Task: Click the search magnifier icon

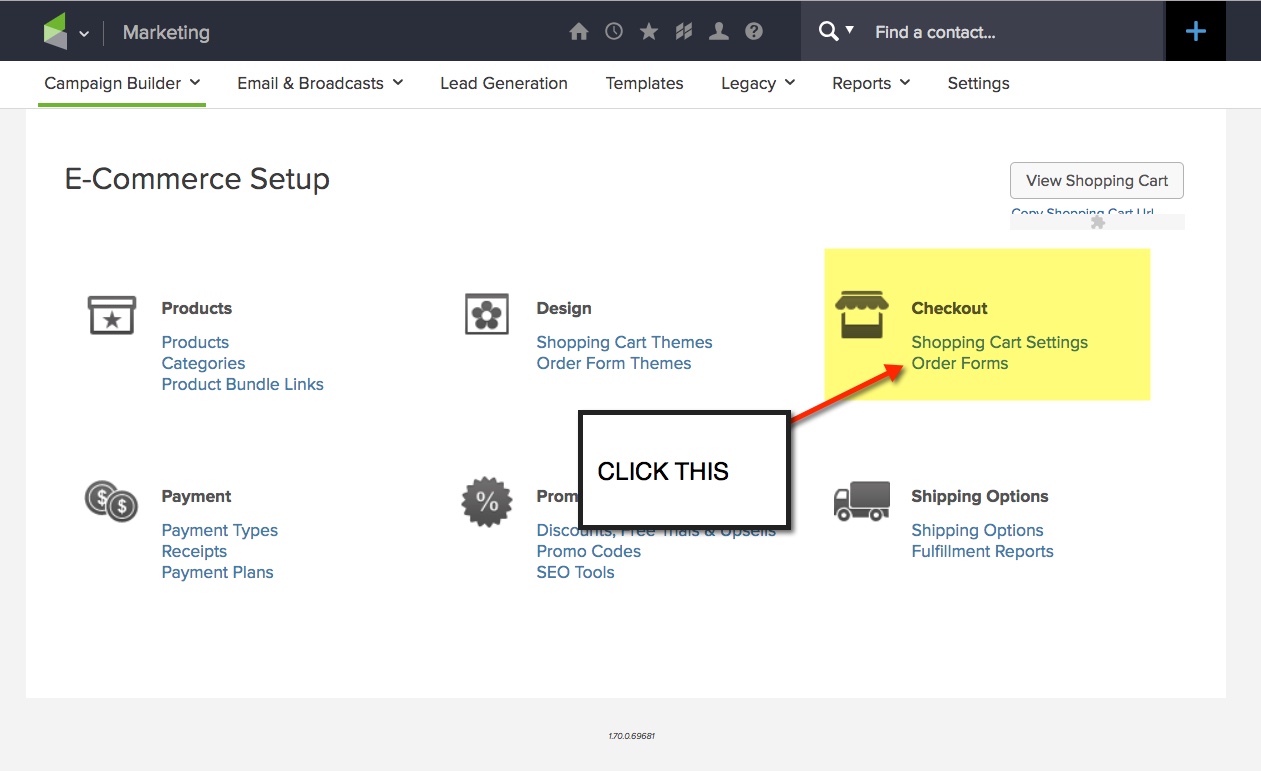Action: (828, 31)
